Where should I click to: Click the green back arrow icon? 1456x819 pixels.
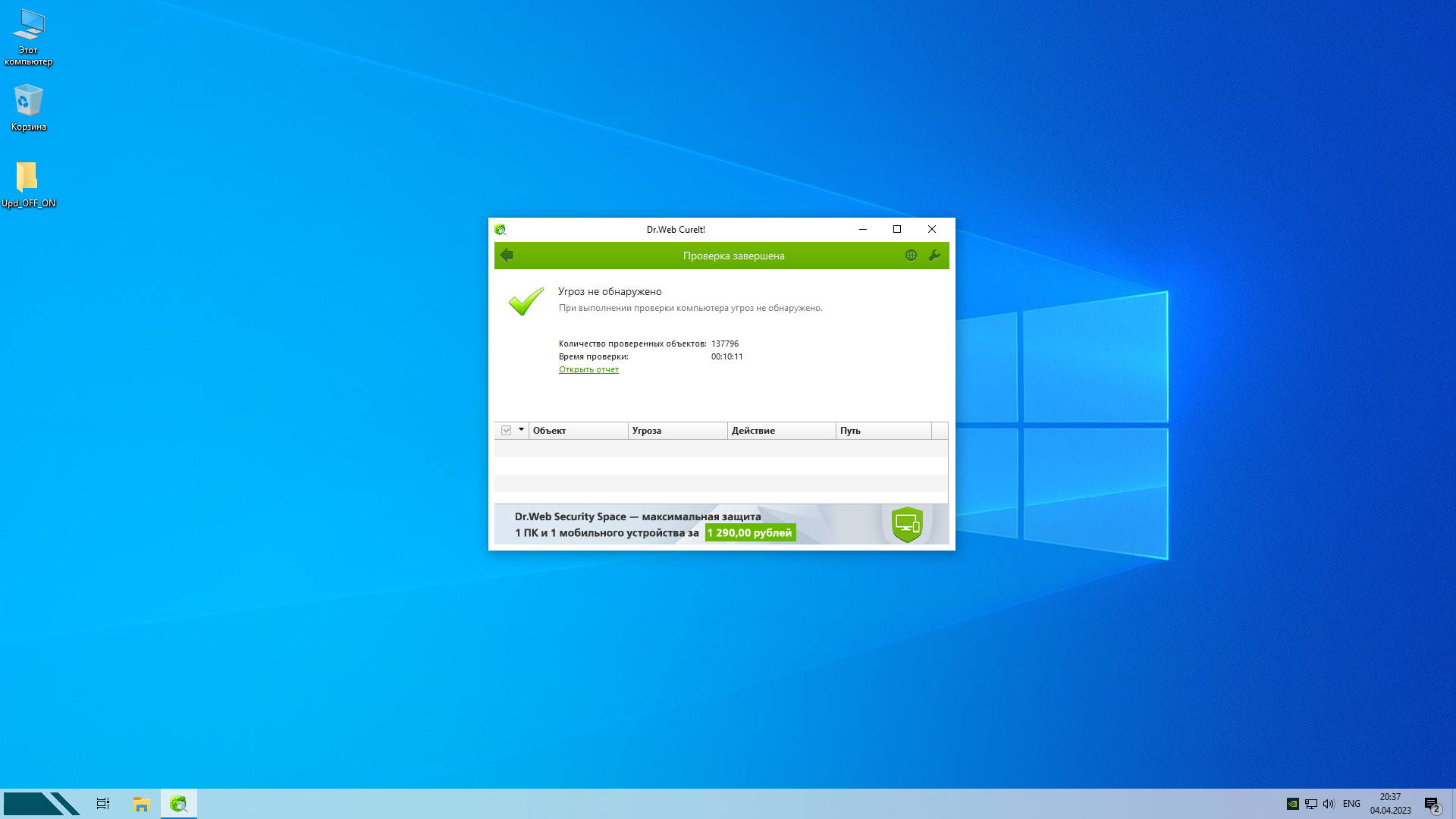coord(507,256)
